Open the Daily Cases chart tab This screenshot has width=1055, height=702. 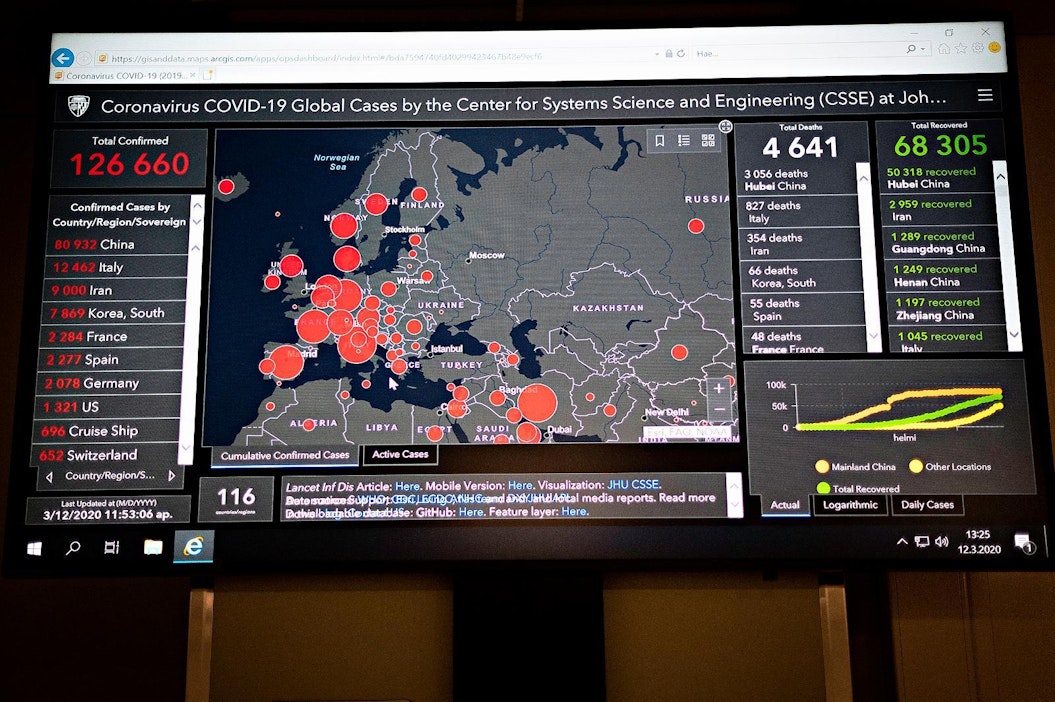click(x=927, y=505)
